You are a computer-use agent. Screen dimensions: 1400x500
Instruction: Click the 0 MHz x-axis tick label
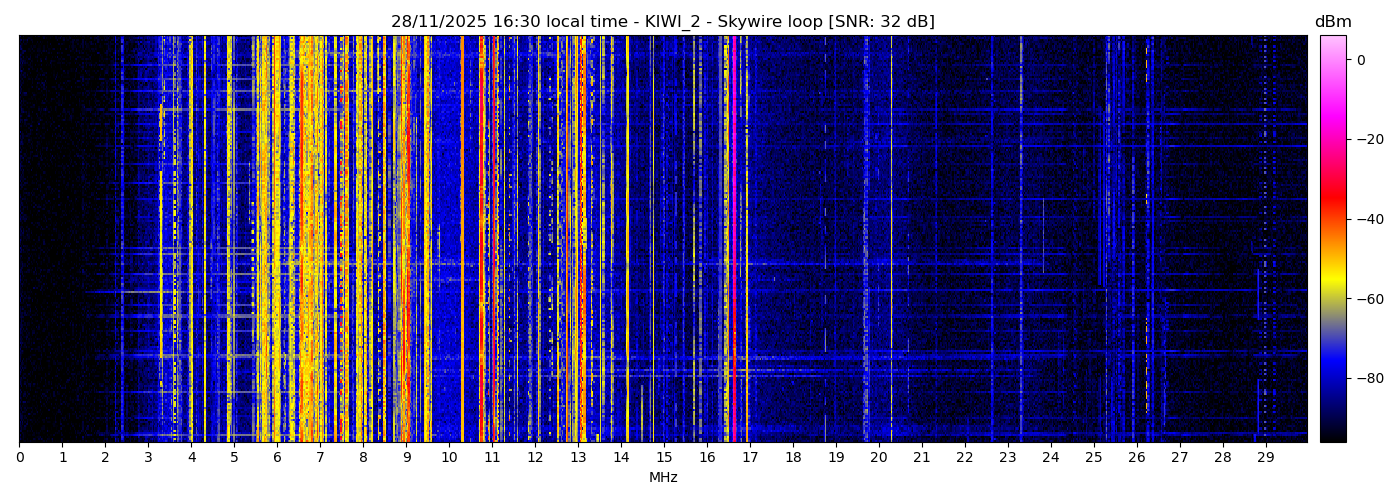pyautogui.click(x=19, y=457)
